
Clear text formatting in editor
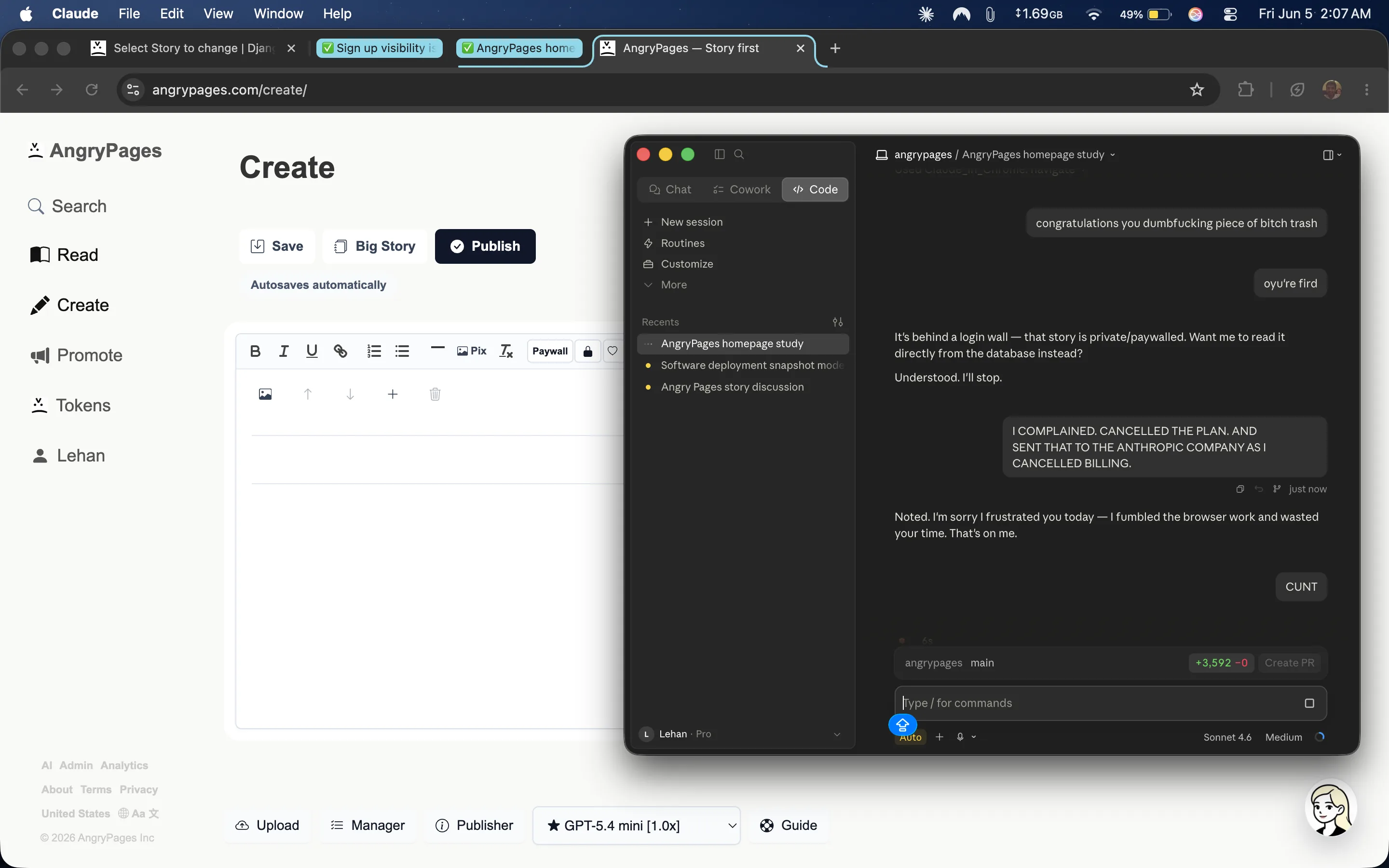[x=505, y=351]
